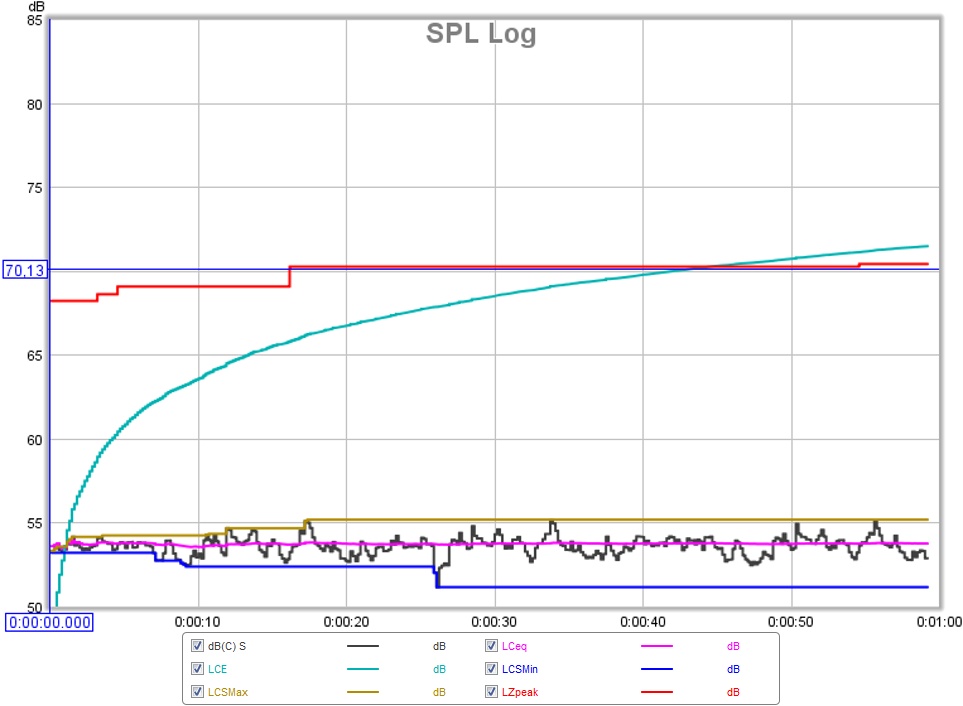Viewport: 963px width, 706px height.
Task: Click the 85 dB axis label
Action: click(x=35, y=21)
